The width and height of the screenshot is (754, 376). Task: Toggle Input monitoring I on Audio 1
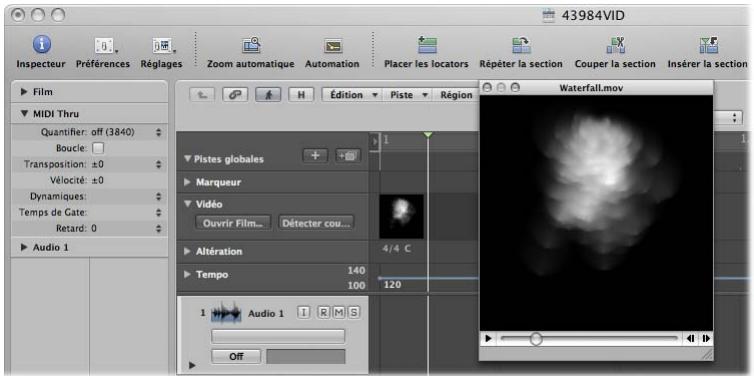point(303,313)
